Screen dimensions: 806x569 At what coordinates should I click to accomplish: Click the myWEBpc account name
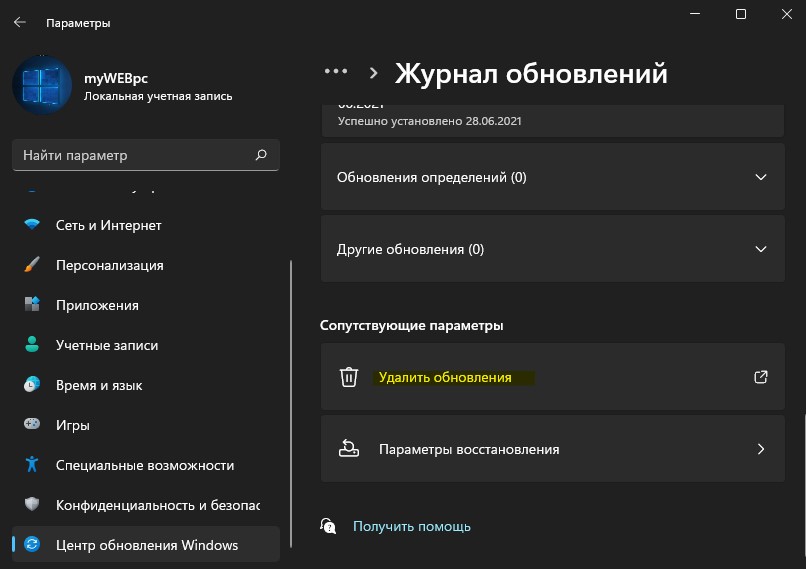tap(116, 78)
